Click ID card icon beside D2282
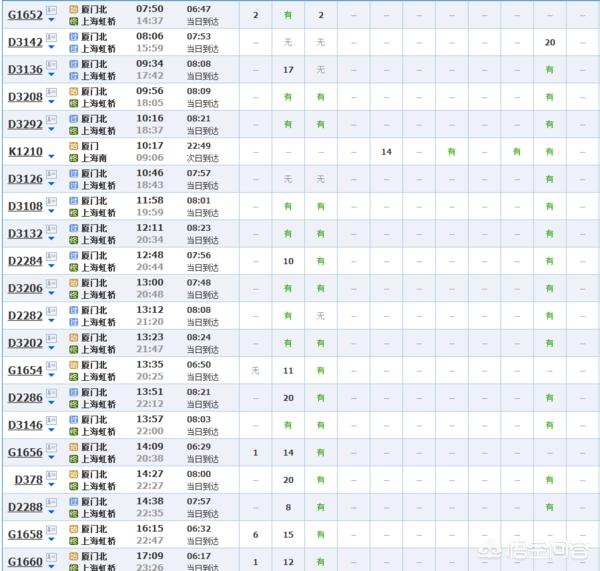The height and width of the screenshot is (571, 600). pyautogui.click(x=51, y=310)
